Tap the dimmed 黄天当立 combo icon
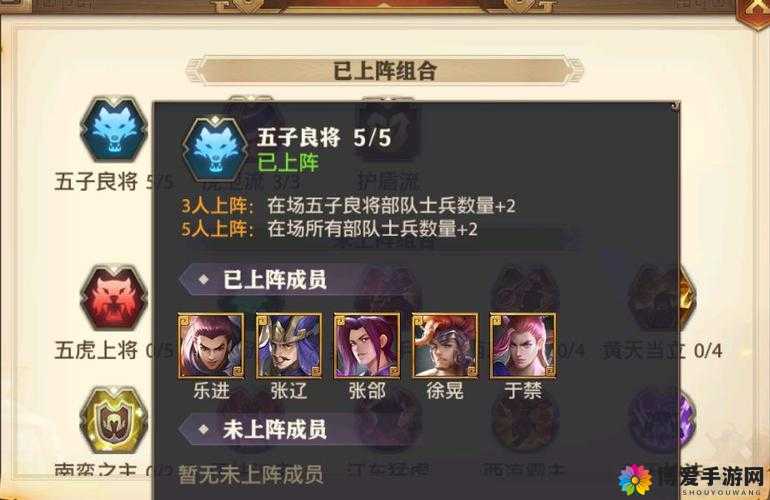Image resolution: width=770 pixels, height=500 pixels. click(661, 298)
